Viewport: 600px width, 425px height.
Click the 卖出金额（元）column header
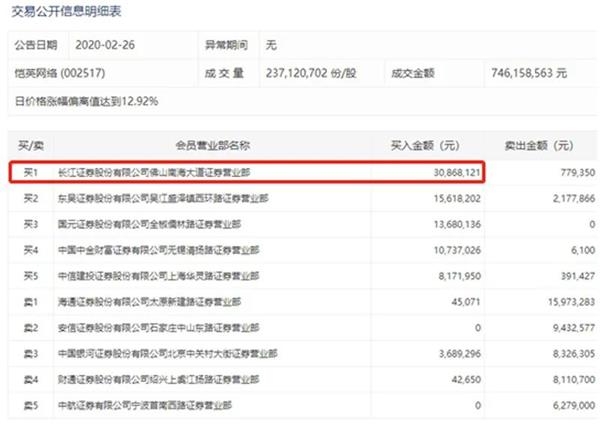click(539, 146)
